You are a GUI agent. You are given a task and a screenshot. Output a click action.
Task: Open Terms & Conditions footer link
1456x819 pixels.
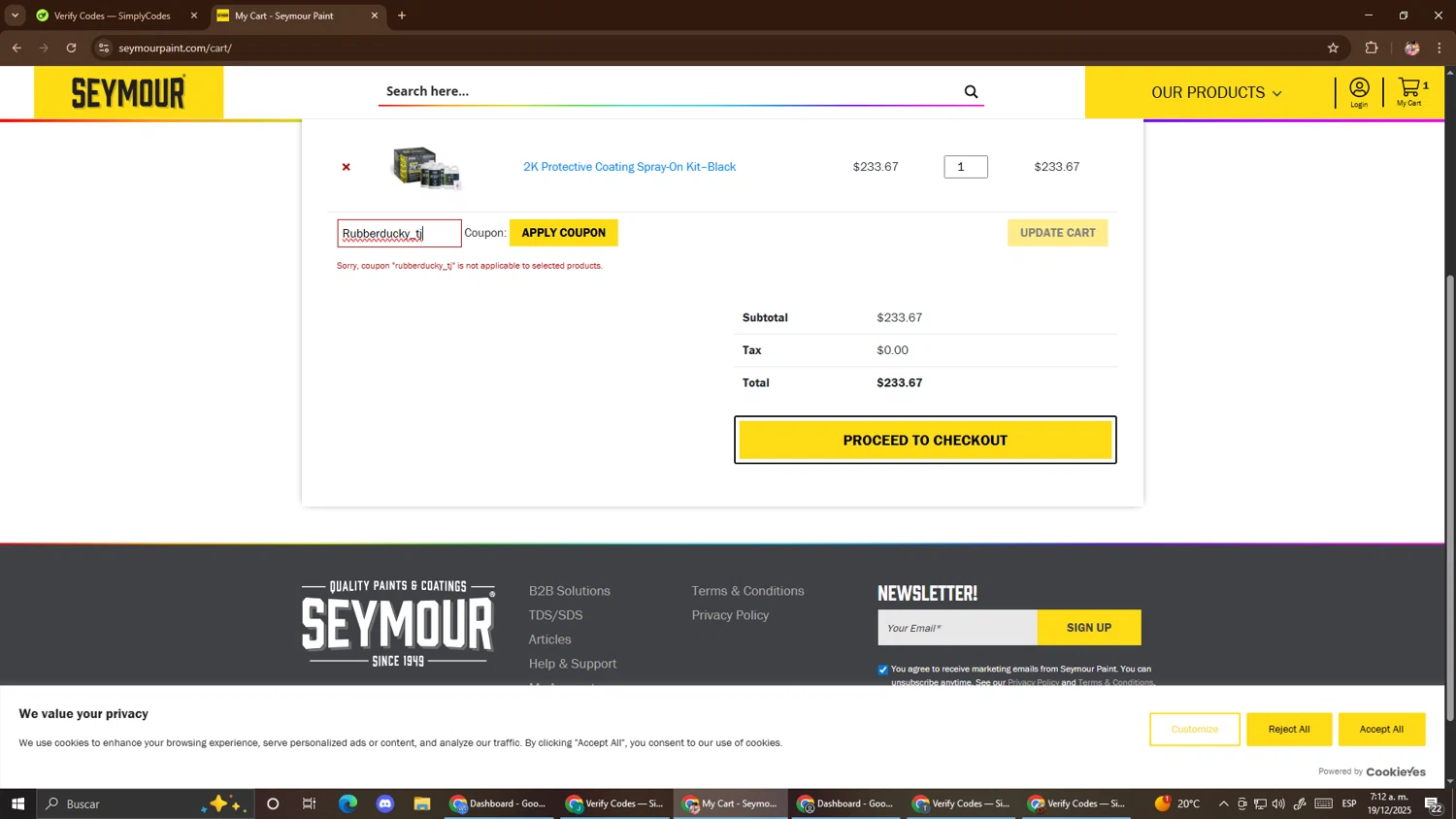[747, 591]
